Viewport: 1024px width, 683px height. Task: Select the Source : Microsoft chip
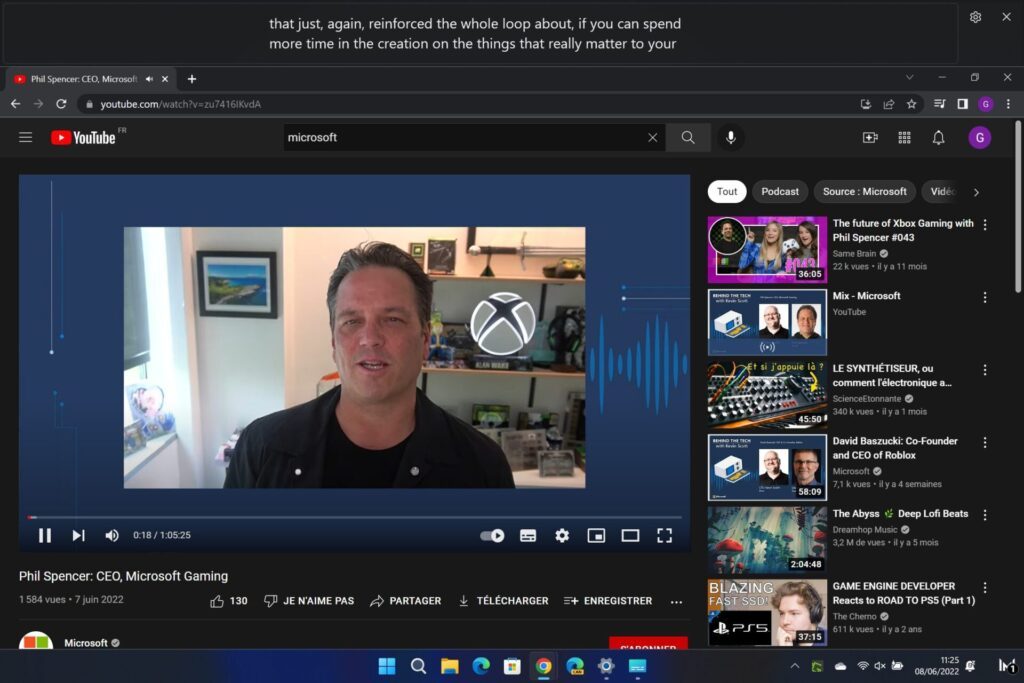point(864,192)
